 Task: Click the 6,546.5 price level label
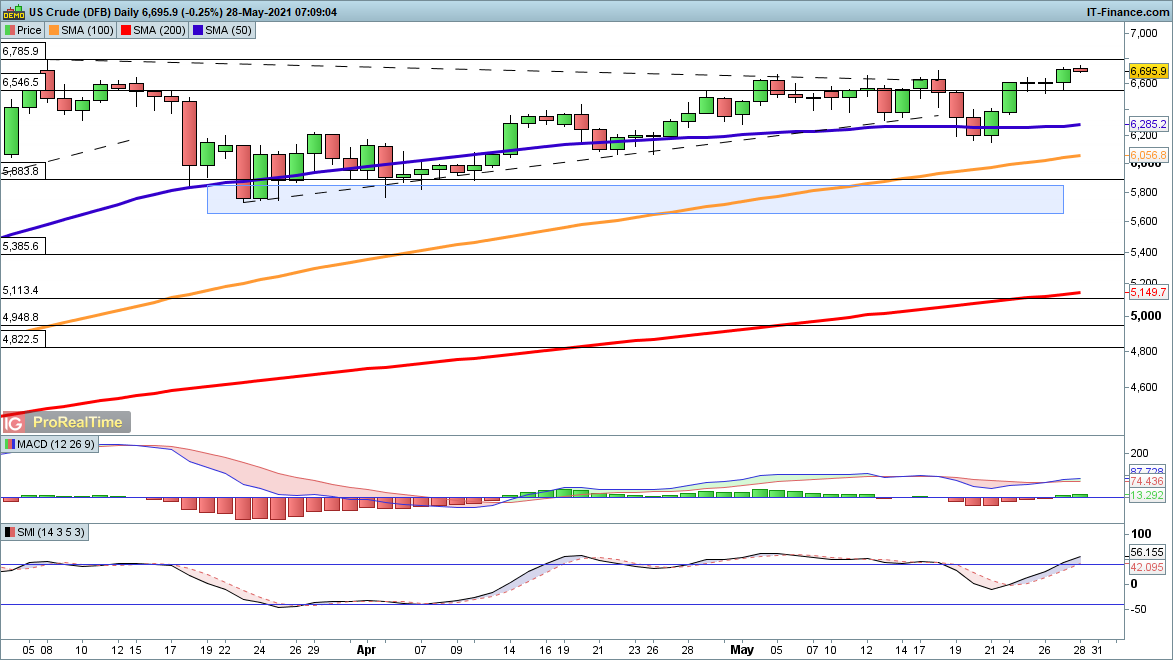pyautogui.click(x=21, y=82)
